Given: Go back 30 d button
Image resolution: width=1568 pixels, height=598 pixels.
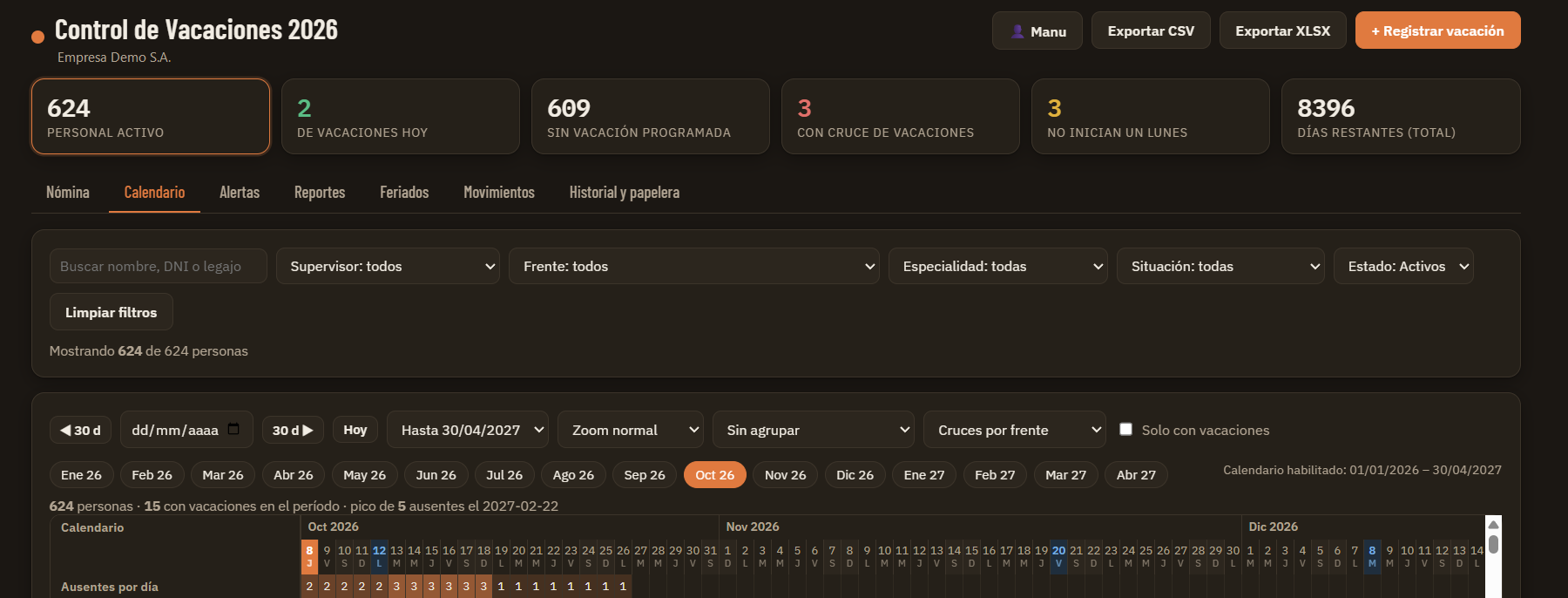Looking at the screenshot, I should (x=80, y=430).
